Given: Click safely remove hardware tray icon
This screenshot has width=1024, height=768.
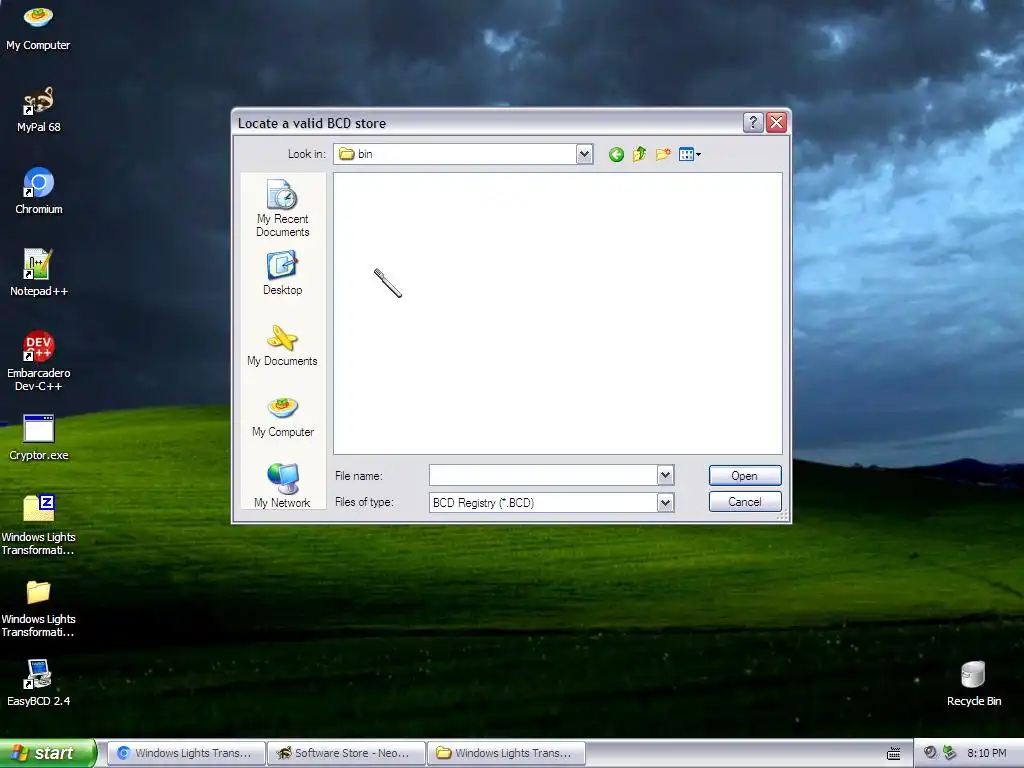Looking at the screenshot, I should pos(949,752).
